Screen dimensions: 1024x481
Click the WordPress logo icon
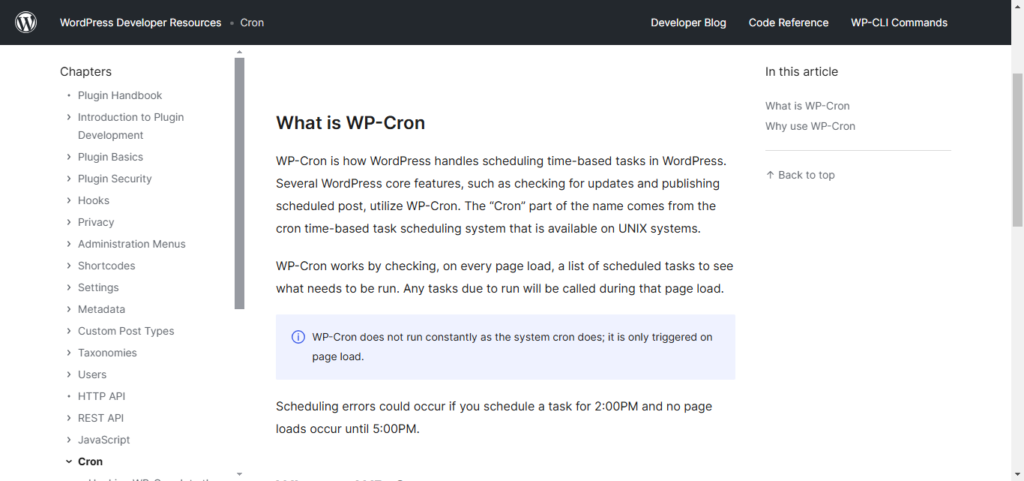26,22
